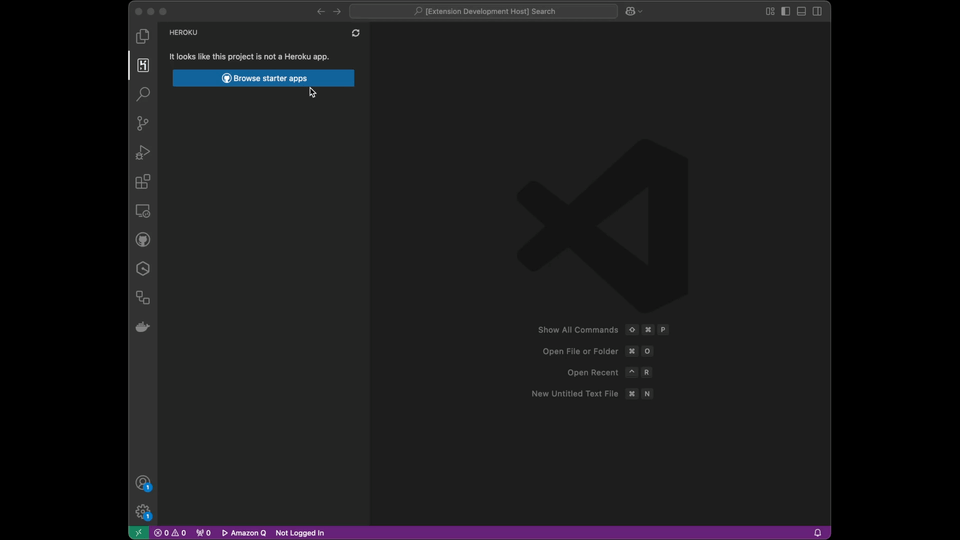The width and height of the screenshot is (960, 540).
Task: Open the Search view icon
Action: point(143,94)
